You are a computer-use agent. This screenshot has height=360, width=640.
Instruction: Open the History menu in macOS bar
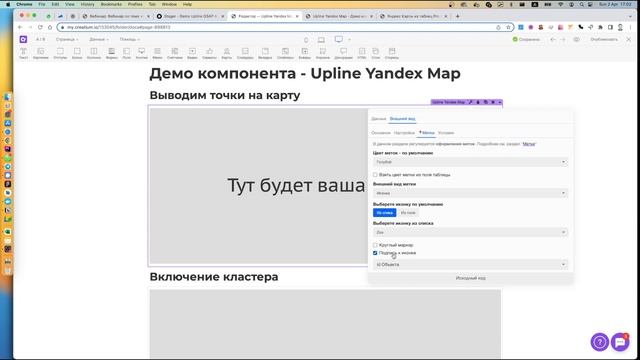tap(87, 4)
